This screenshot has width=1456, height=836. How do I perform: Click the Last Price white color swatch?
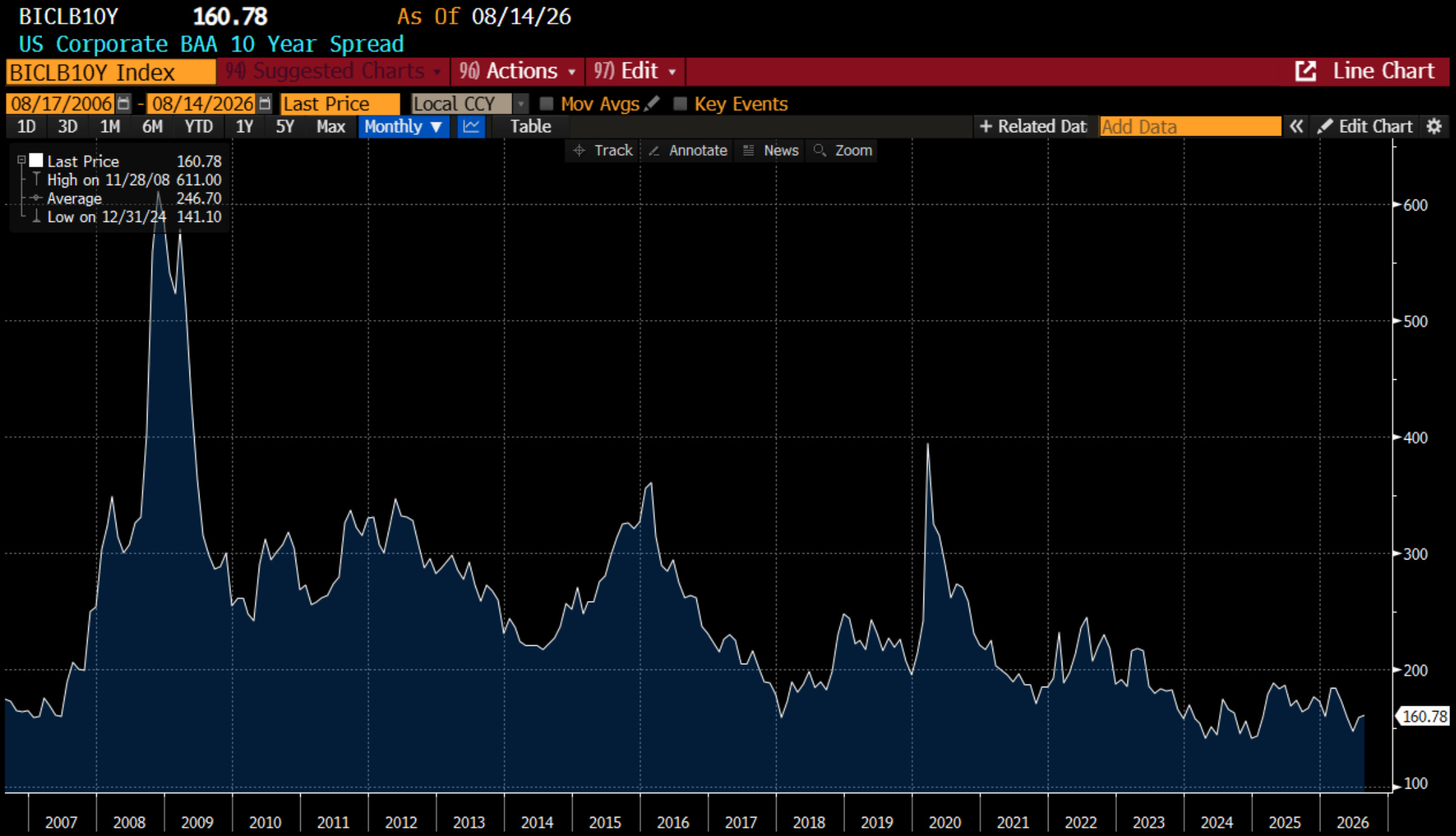pos(36,160)
